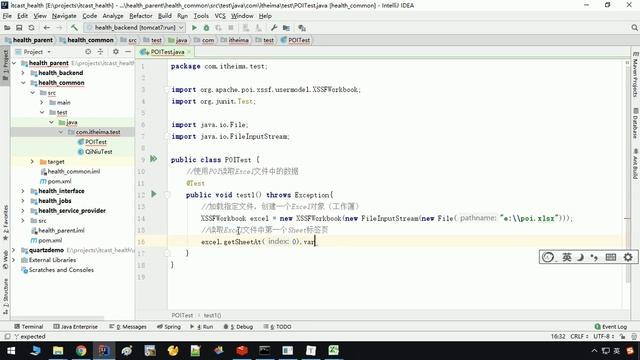This screenshot has width=640, height=360.
Task: Open the IME soft keyboard icon
Action: pos(611,257)
